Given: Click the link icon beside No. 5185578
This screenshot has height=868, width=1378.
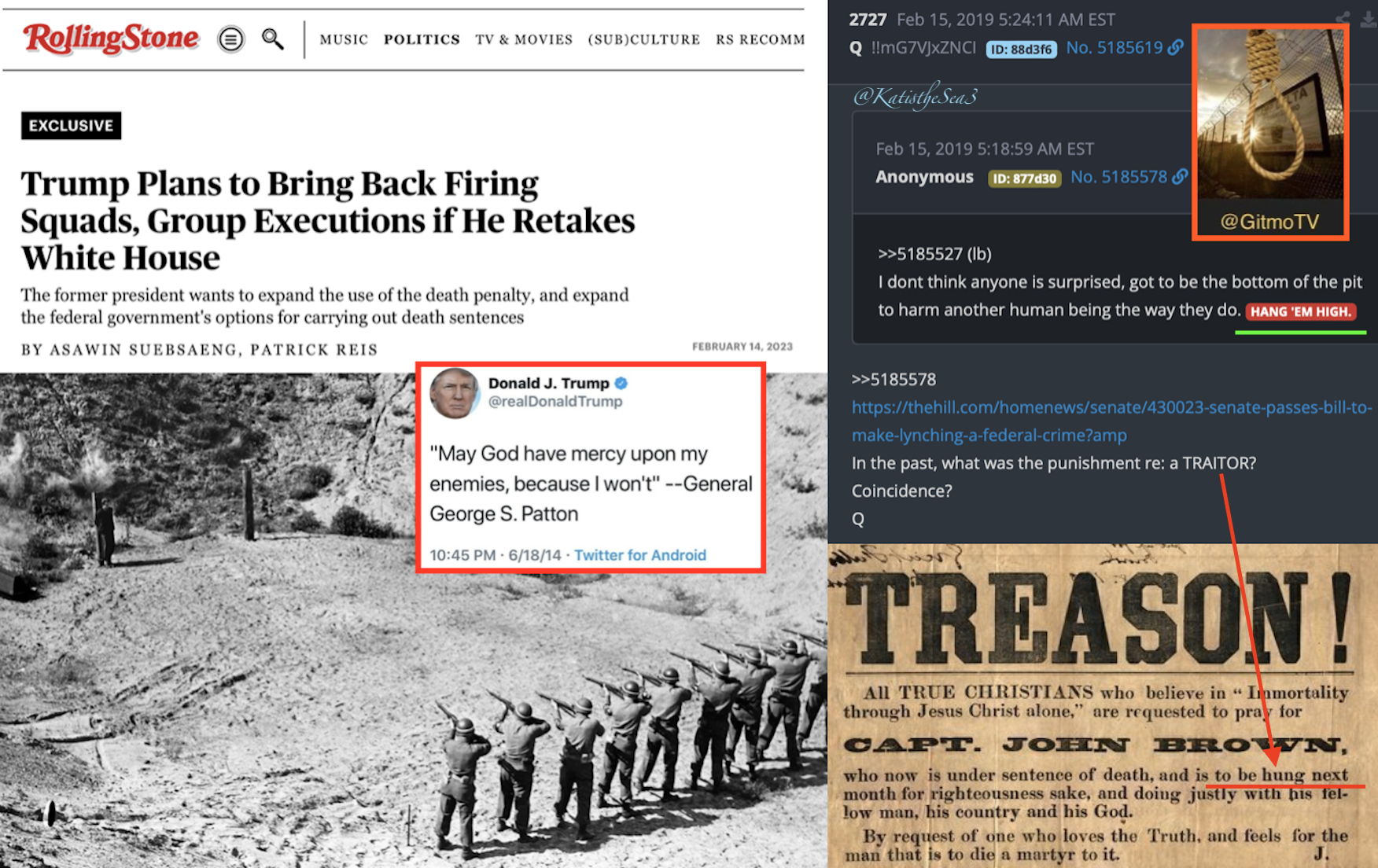Looking at the screenshot, I should click(1180, 177).
